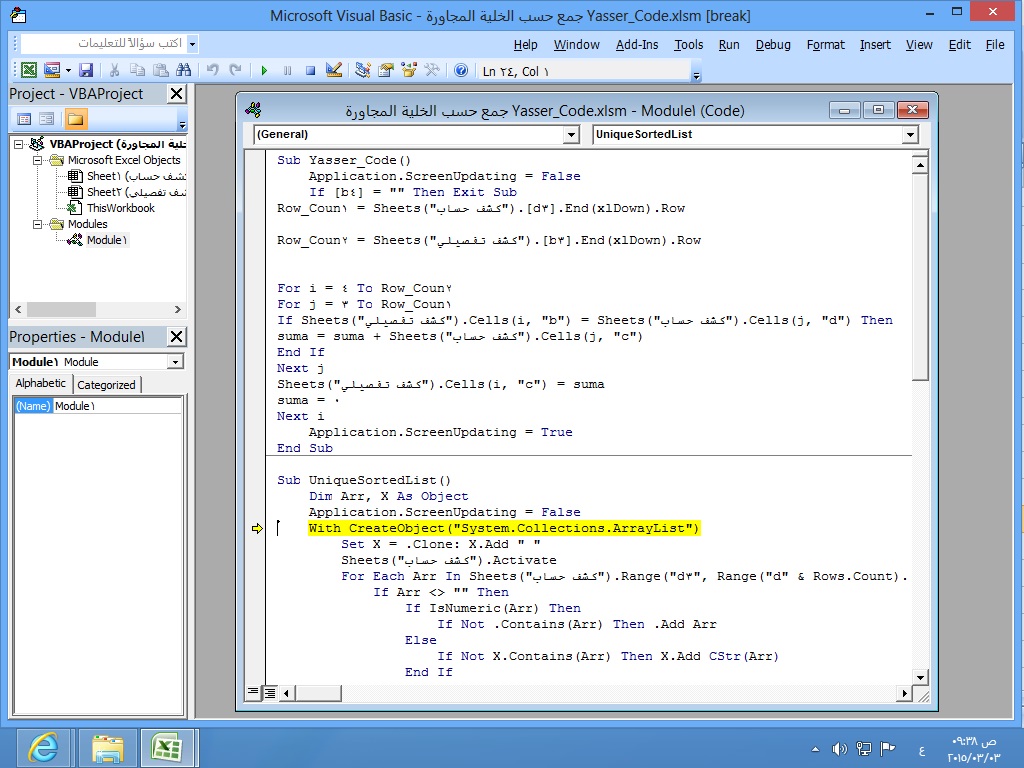Open the UniqueSortedList procedure dropdown
Viewport: 1024px width, 768px height.
(910, 135)
